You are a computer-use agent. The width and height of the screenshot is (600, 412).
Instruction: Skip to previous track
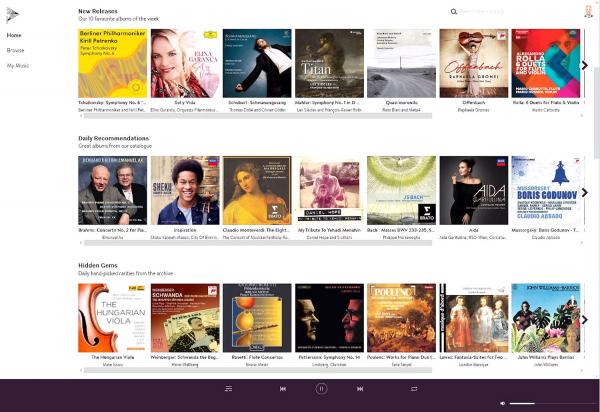pos(283,389)
